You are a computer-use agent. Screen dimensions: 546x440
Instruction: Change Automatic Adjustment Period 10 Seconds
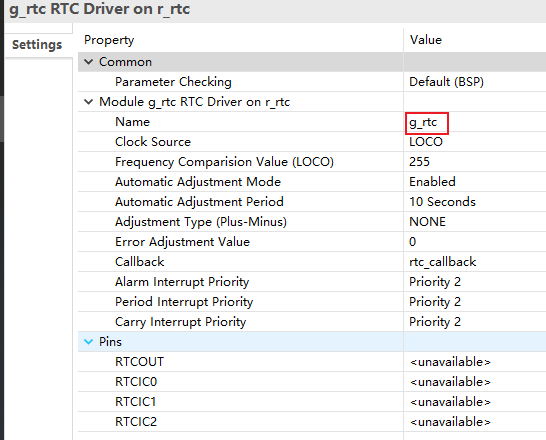coord(475,202)
